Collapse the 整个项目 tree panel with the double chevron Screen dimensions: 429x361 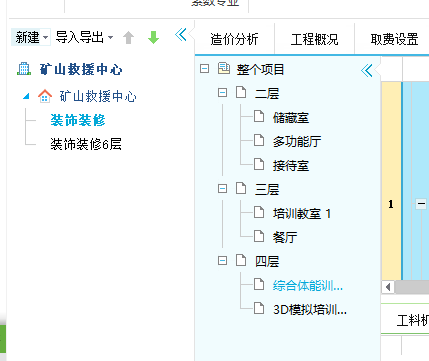pos(367,70)
